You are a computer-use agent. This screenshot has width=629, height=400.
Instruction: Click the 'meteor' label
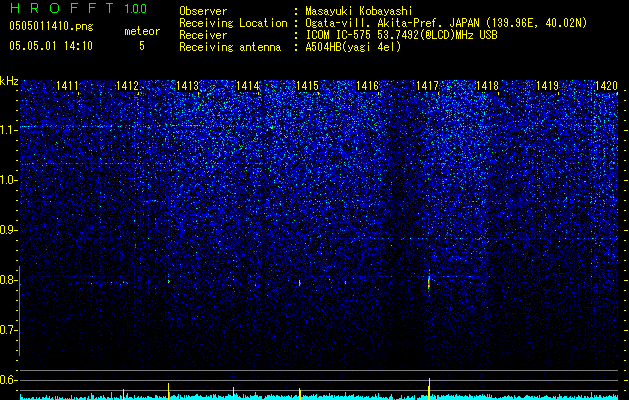(142, 31)
